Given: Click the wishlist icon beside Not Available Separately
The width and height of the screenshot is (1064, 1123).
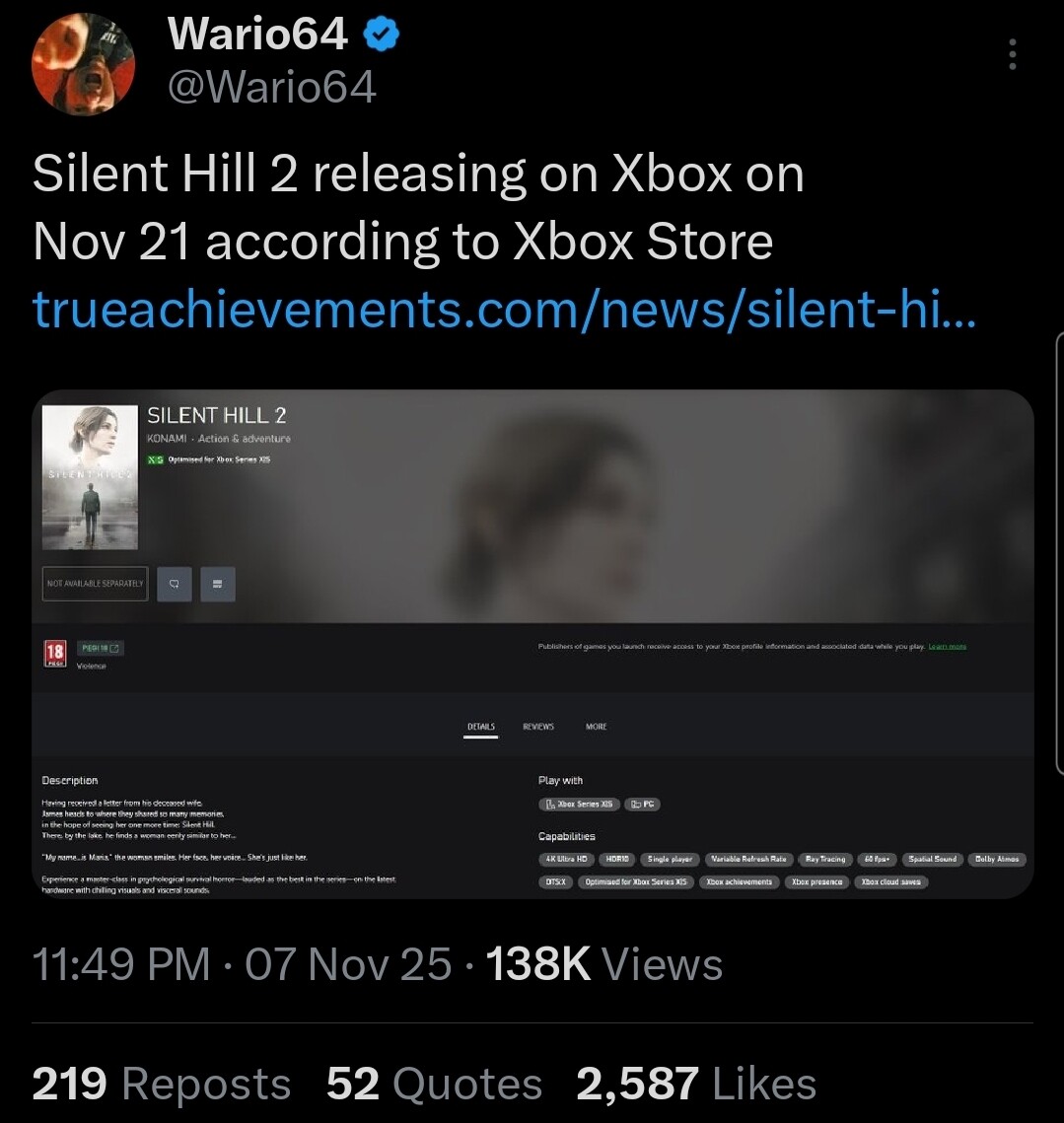Looking at the screenshot, I should 174,584.
